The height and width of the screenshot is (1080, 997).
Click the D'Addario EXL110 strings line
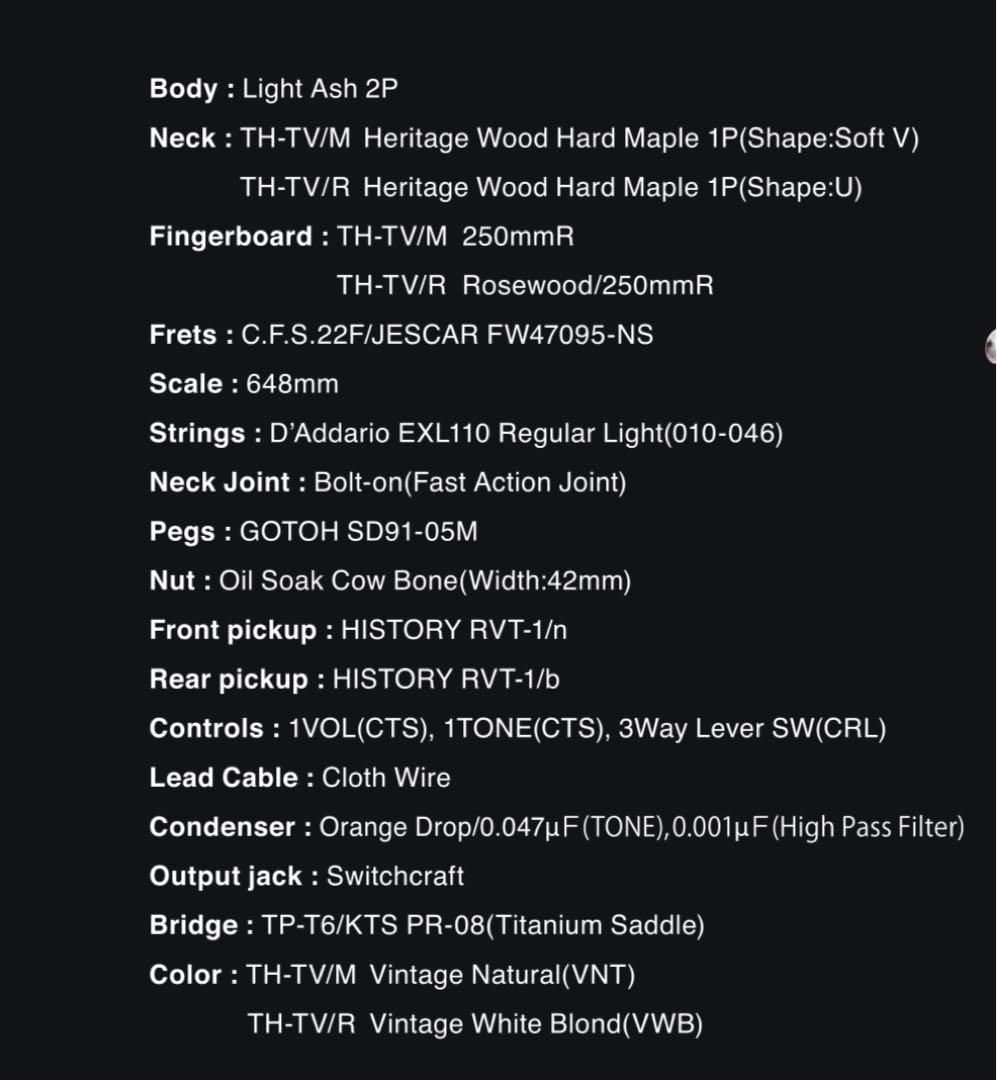465,434
